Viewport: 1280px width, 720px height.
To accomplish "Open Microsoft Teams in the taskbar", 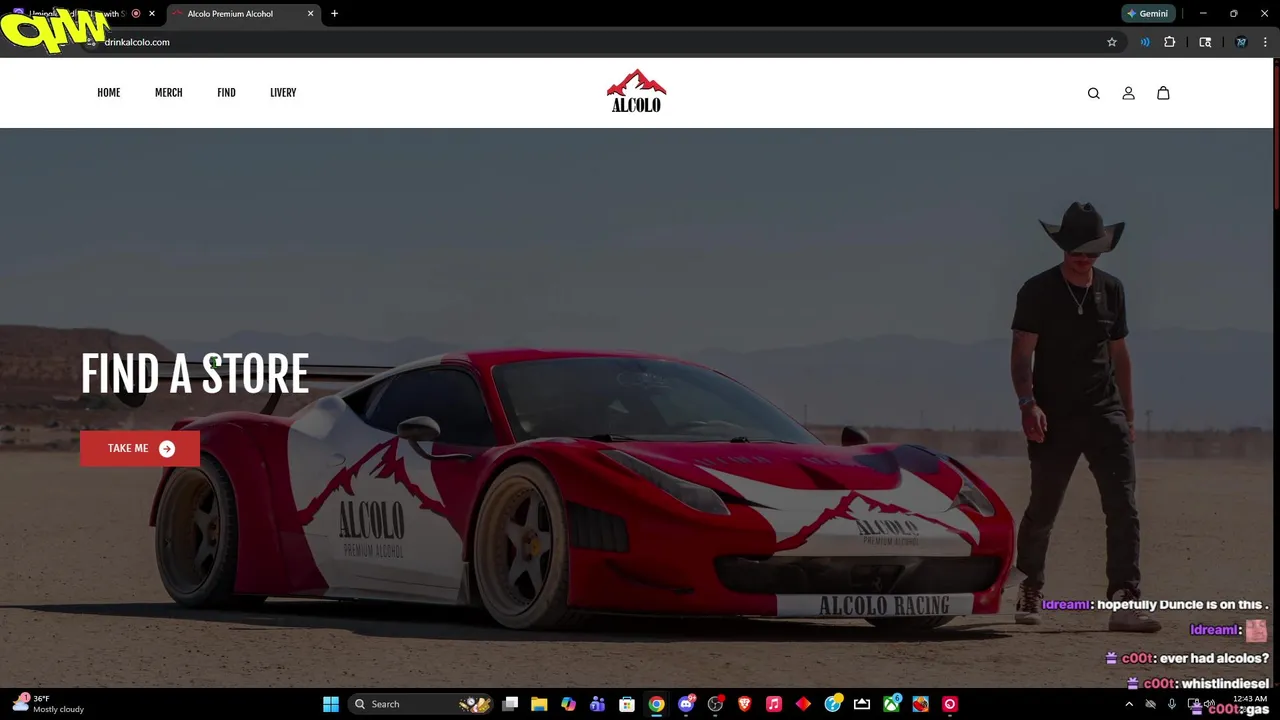I will point(598,704).
